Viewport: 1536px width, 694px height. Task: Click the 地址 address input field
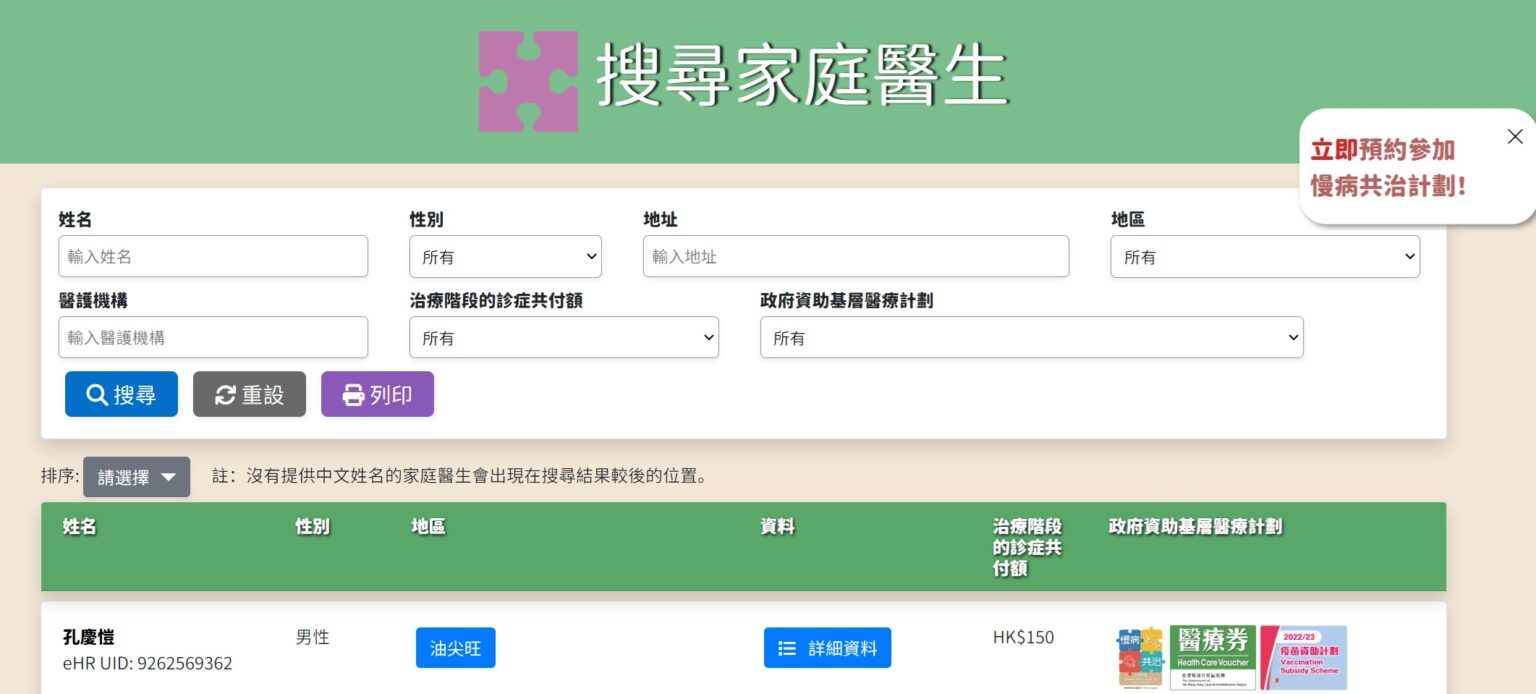coord(855,257)
